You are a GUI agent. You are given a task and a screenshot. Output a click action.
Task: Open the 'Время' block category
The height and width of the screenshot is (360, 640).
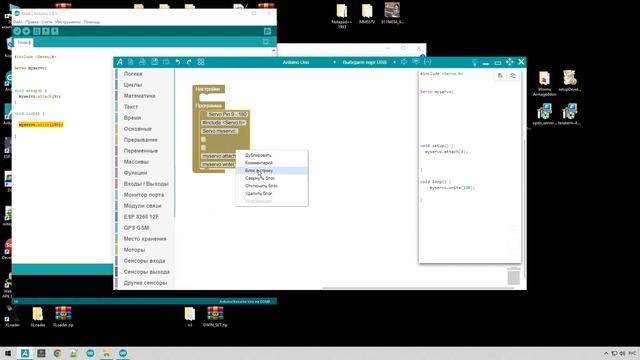144,118
